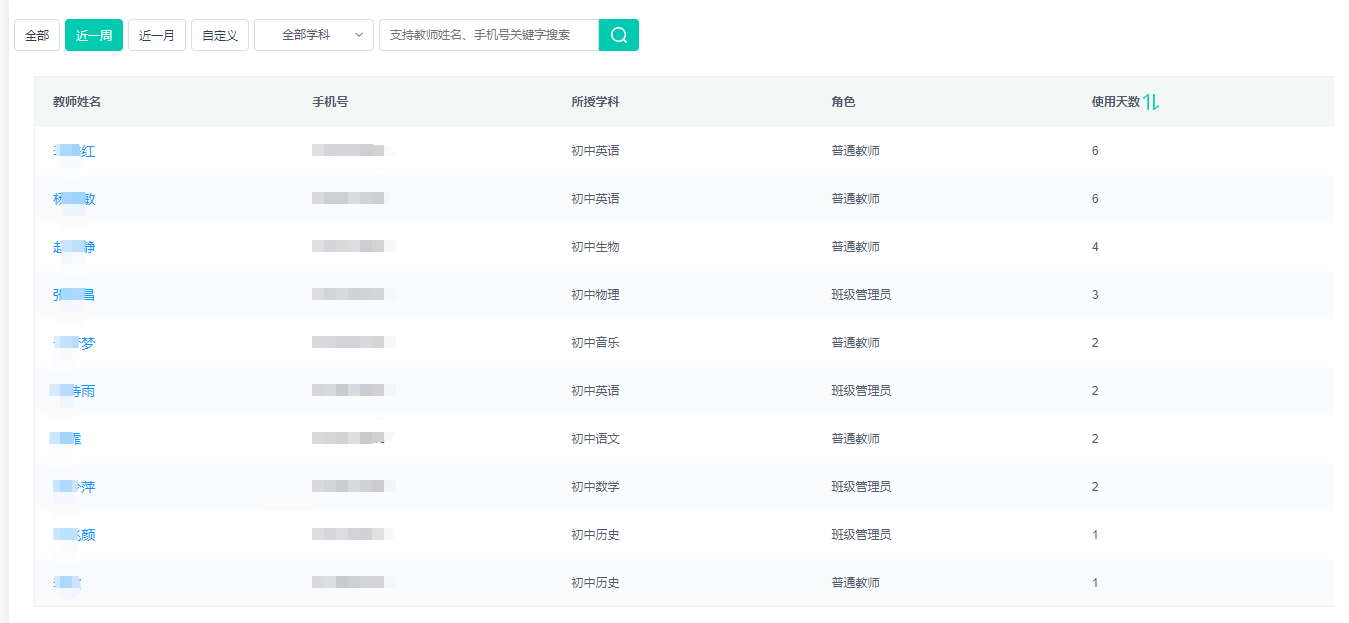Image resolution: width=1349 pixels, height=623 pixels.
Task: Click the sort arrows beside 使用天数
Action: coord(1151,102)
